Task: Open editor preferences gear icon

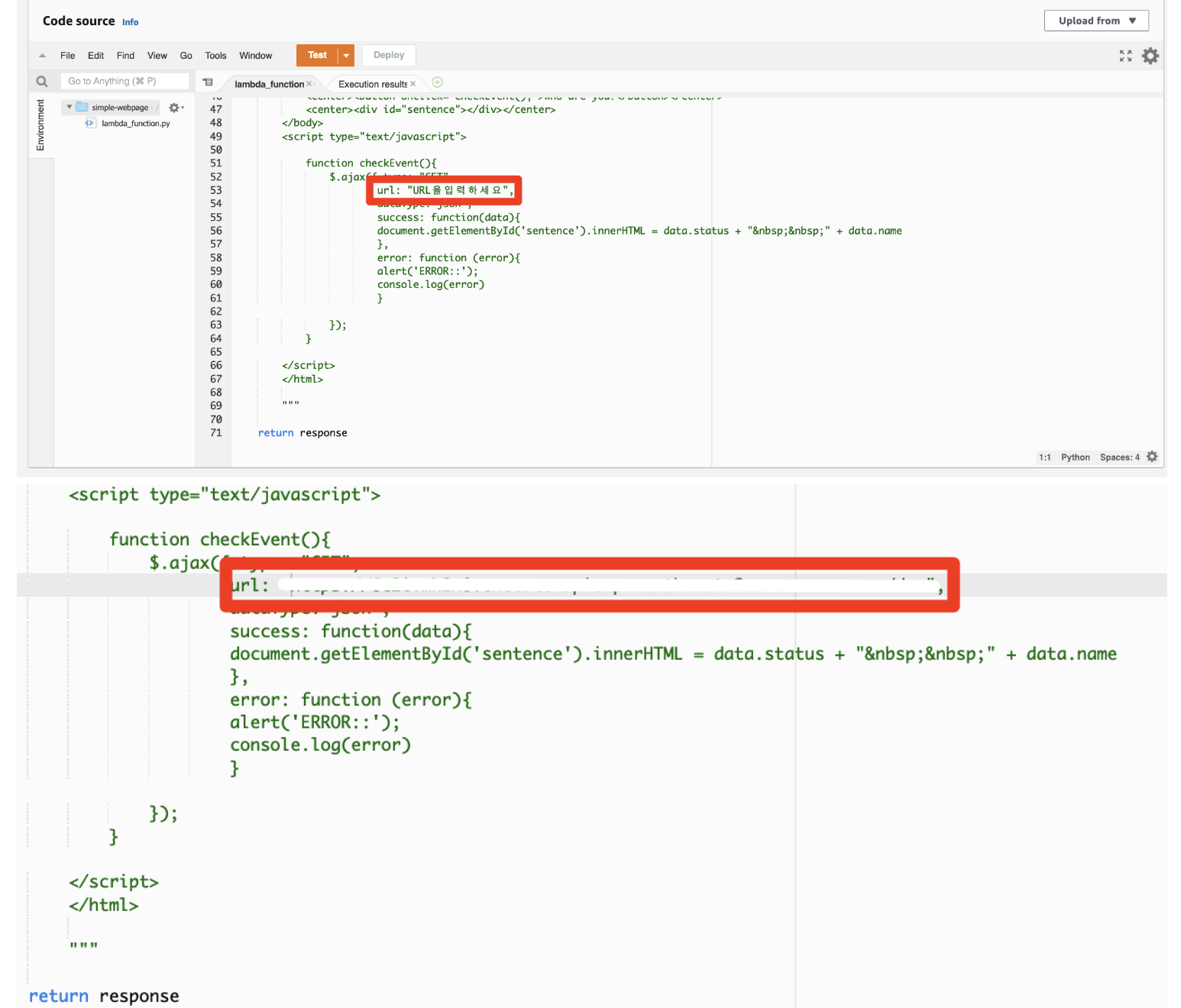Action: (x=1150, y=56)
